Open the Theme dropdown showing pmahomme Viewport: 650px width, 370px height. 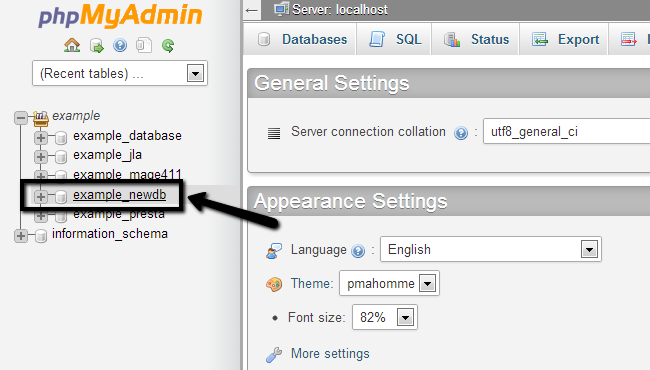(x=389, y=283)
